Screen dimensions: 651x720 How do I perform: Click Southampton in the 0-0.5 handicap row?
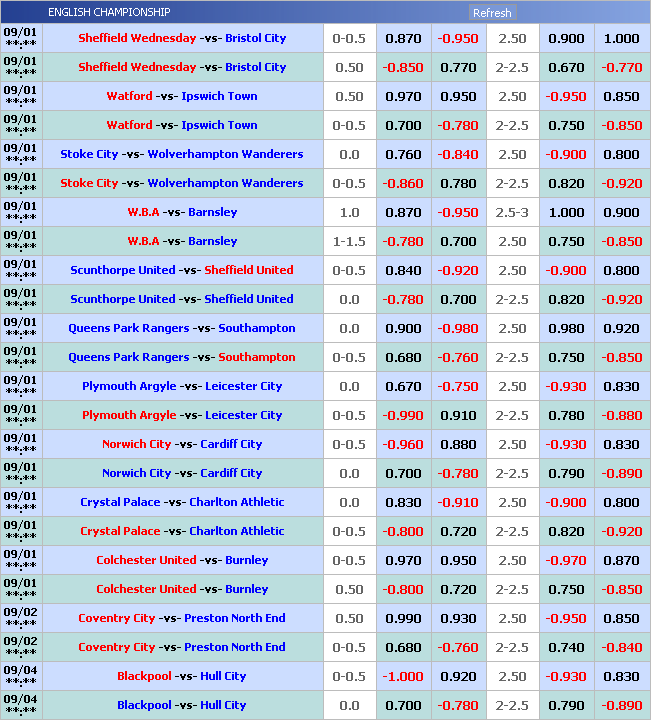[x=257, y=357]
